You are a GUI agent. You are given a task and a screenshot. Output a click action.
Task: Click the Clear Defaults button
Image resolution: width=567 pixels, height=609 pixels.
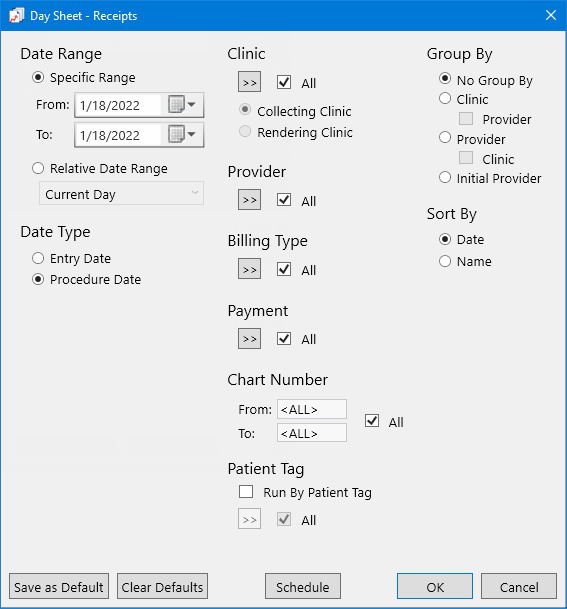pos(162,586)
